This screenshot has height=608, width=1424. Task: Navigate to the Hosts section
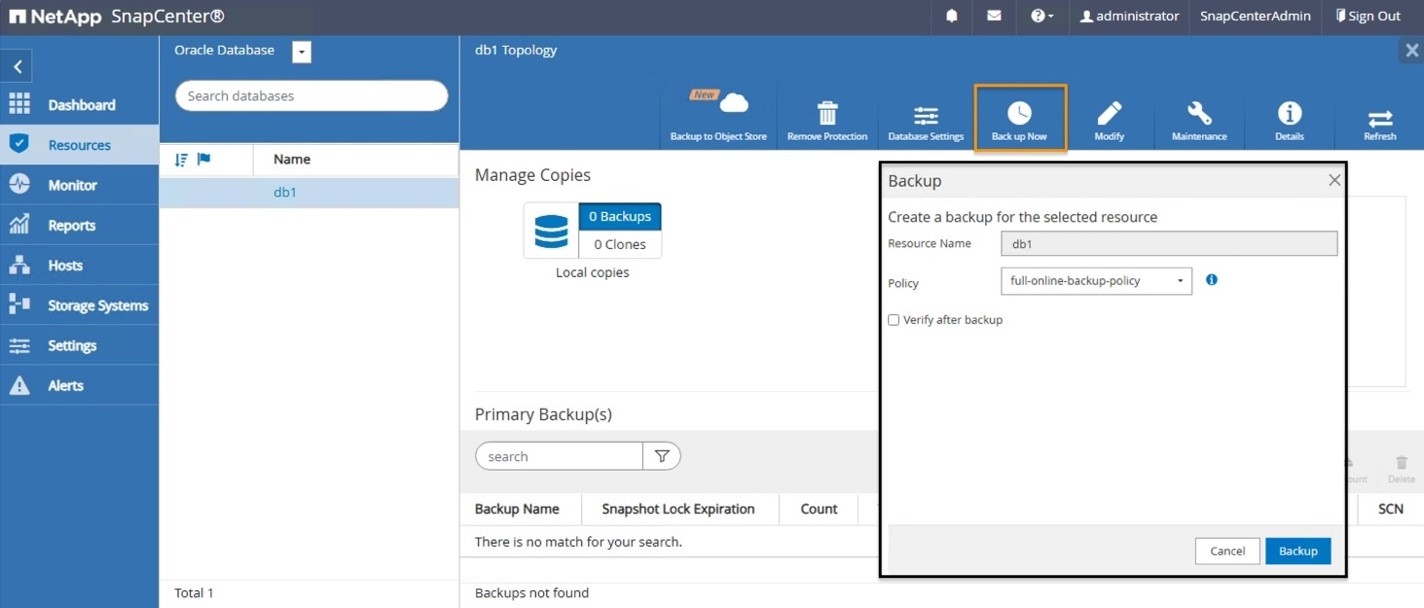[x=65, y=265]
